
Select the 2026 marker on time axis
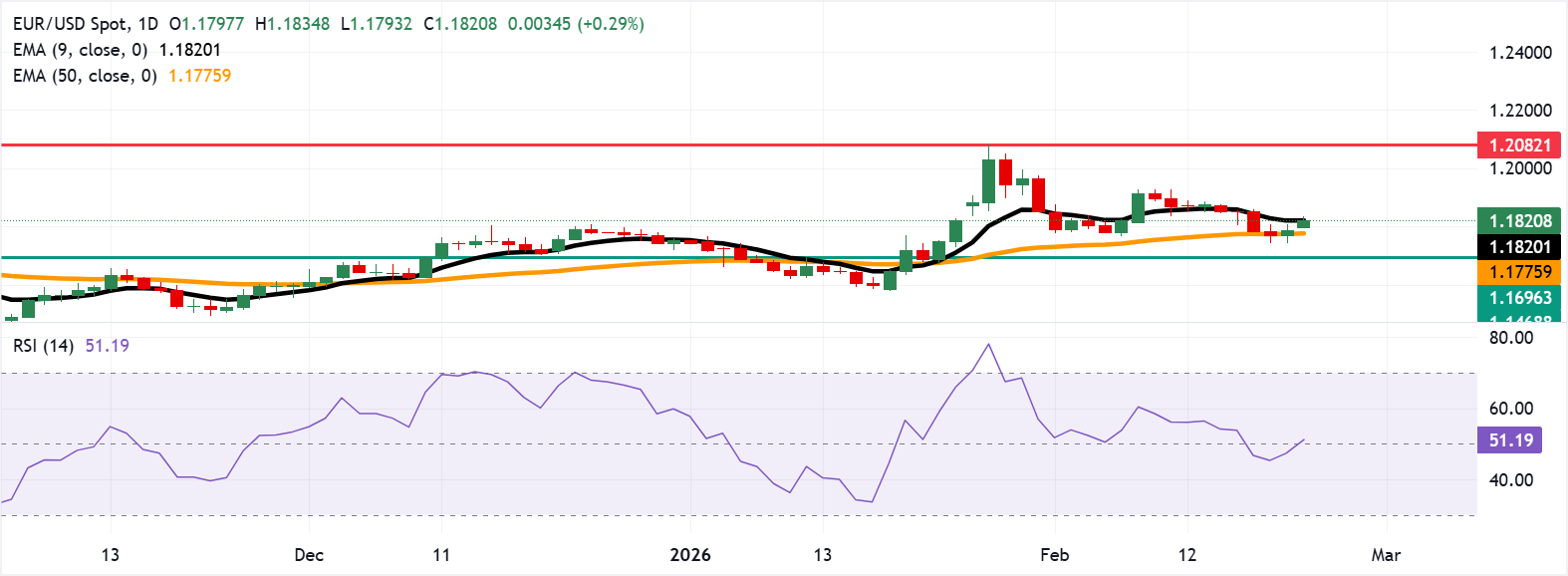[690, 555]
